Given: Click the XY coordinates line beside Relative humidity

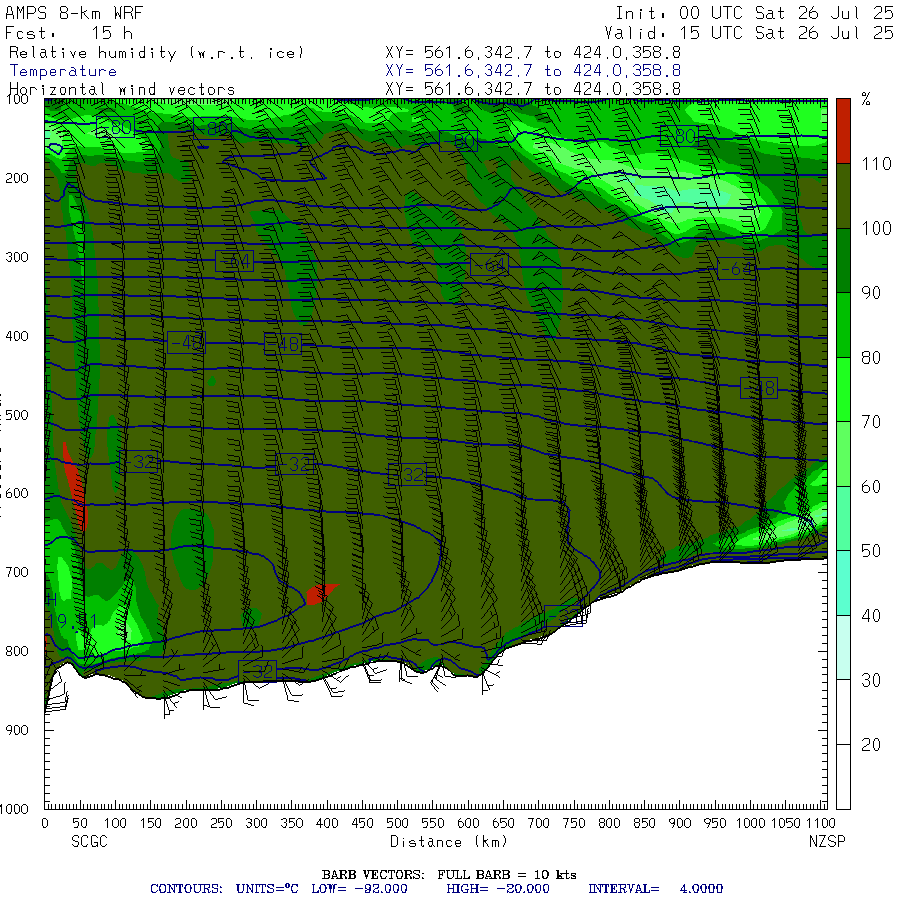Looking at the screenshot, I should [533, 52].
